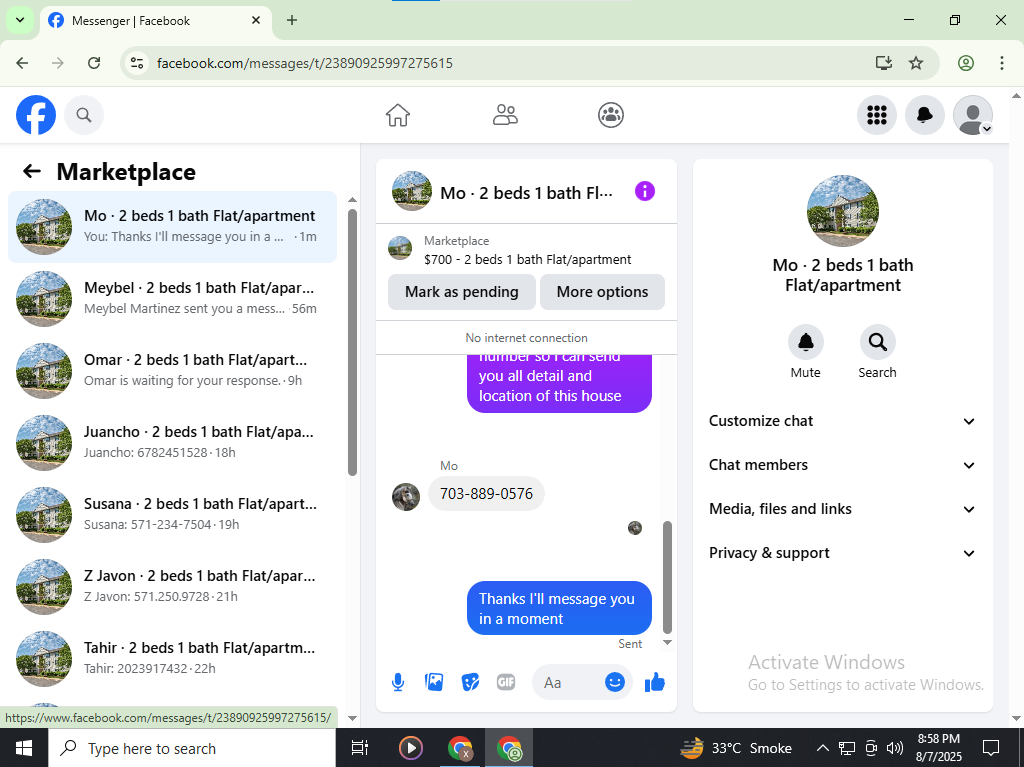This screenshot has height=767, width=1024.
Task: Open the 33°C Smoke weather widget
Action: 736,748
